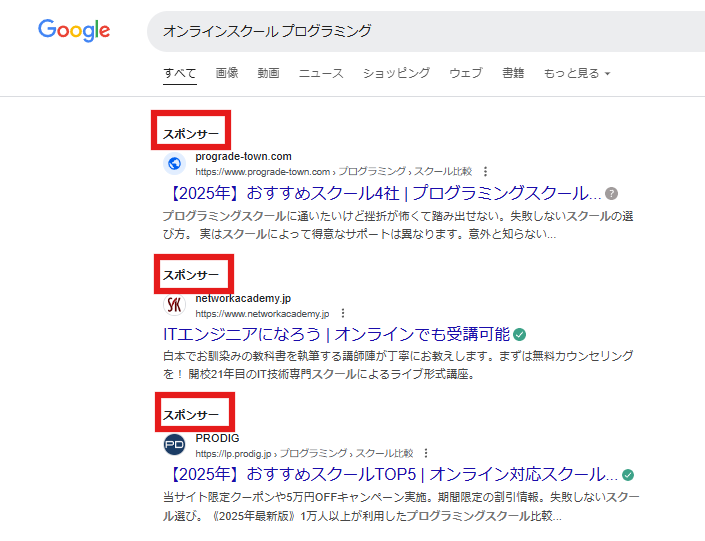Click the description starting プログラミングスクールに通いたいけど
This screenshot has width=705, height=541.
click(398, 225)
